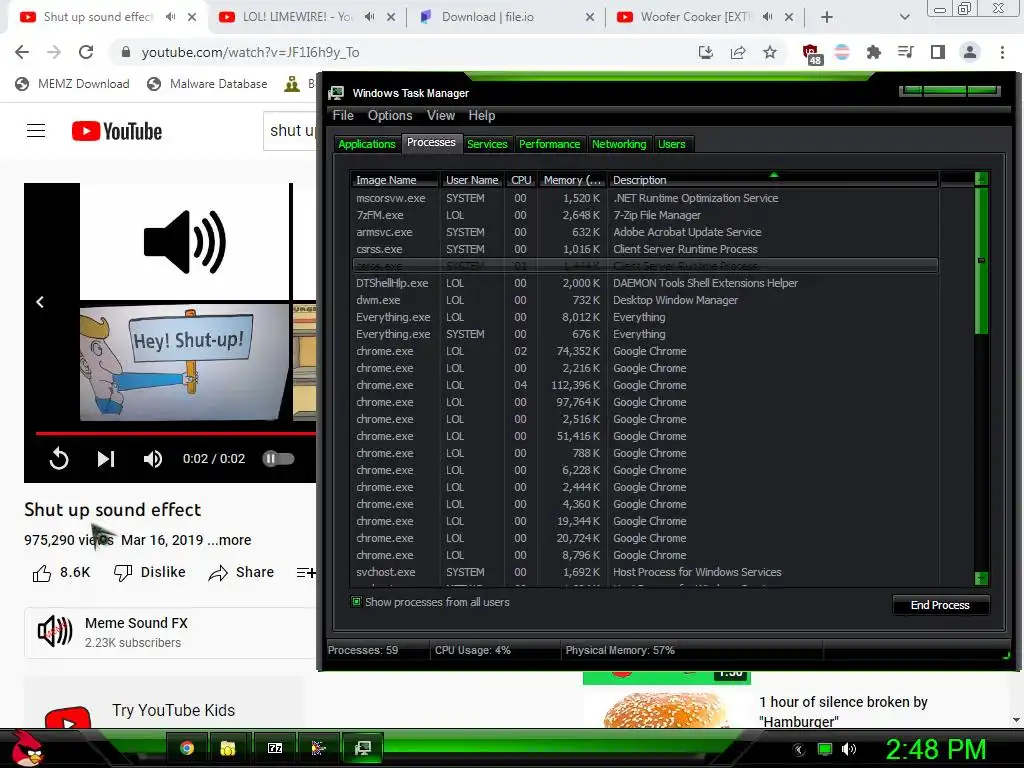Sort processes by CPU column
1024x768 pixels.
[x=521, y=180]
